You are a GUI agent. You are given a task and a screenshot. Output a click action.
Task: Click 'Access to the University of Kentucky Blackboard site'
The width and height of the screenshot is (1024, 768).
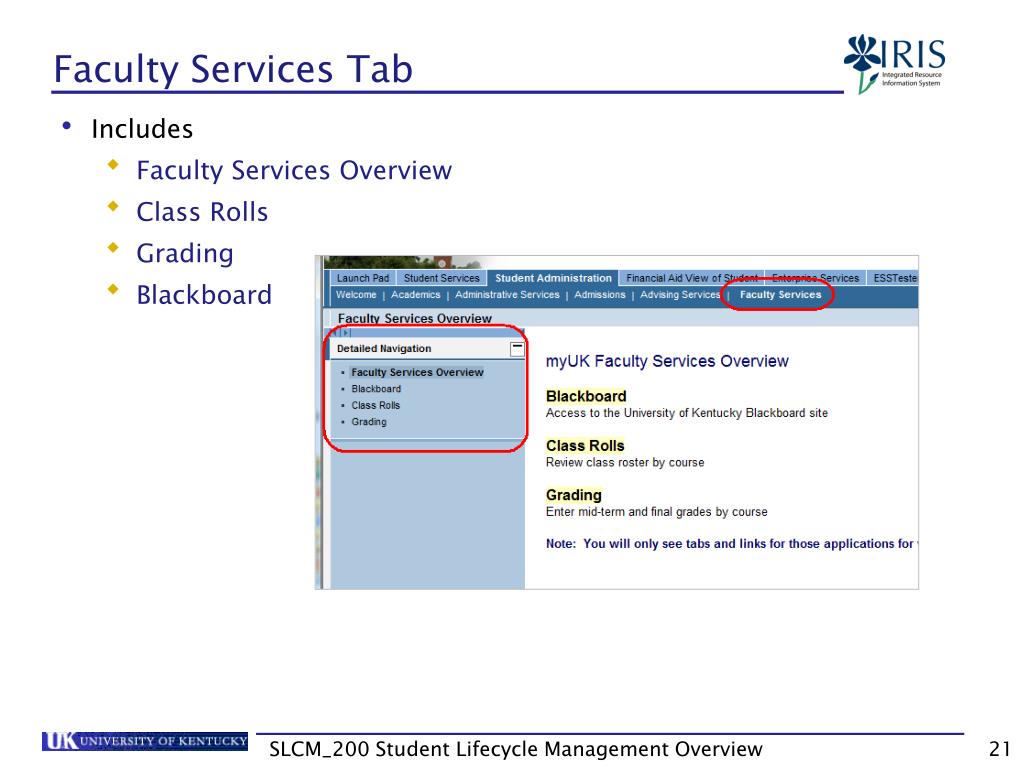[686, 413]
